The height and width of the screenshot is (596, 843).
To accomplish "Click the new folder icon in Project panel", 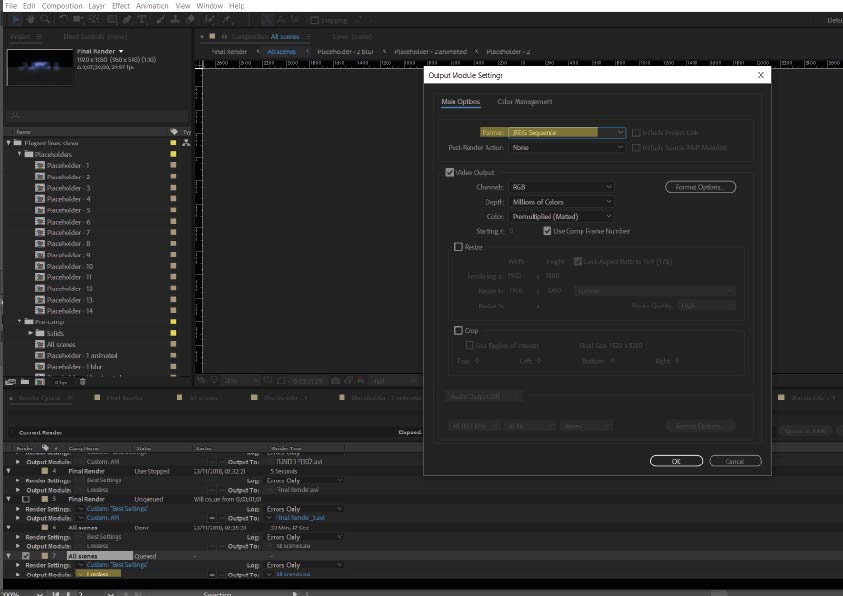I will [x=25, y=381].
